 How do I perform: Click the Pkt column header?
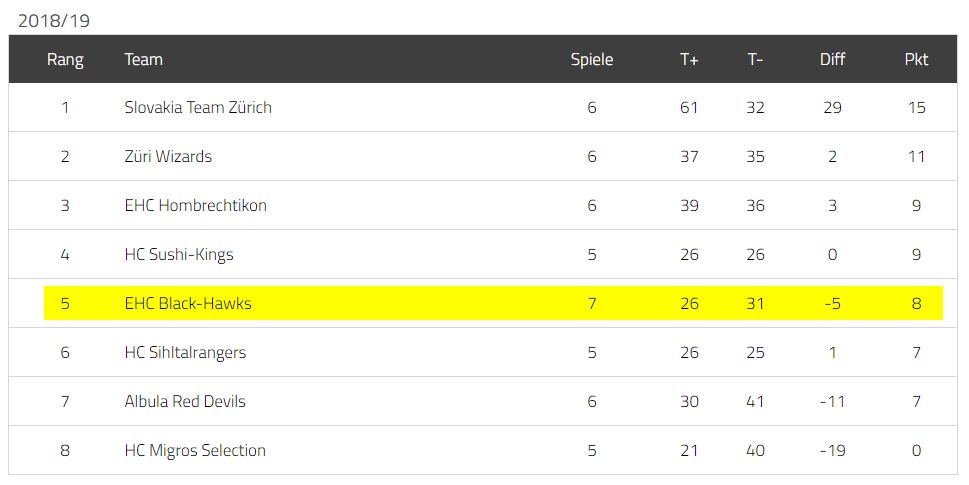click(x=916, y=59)
